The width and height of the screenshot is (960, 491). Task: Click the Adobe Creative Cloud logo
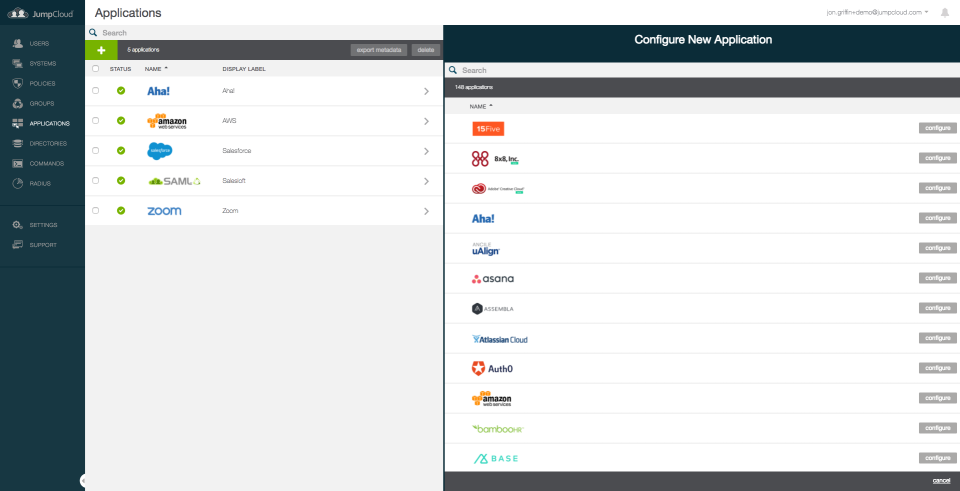pyautogui.click(x=498, y=189)
